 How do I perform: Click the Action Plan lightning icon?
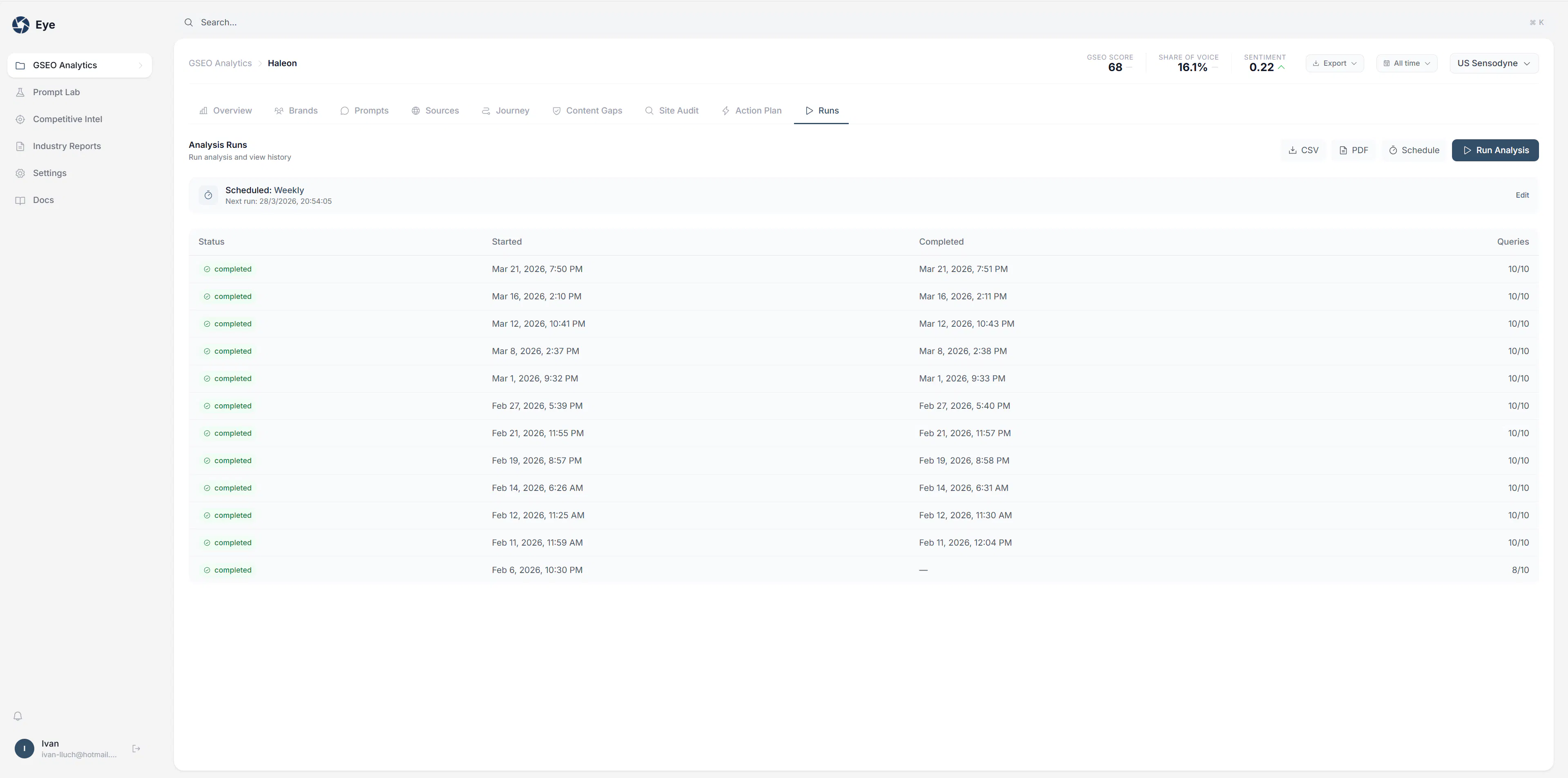click(725, 111)
